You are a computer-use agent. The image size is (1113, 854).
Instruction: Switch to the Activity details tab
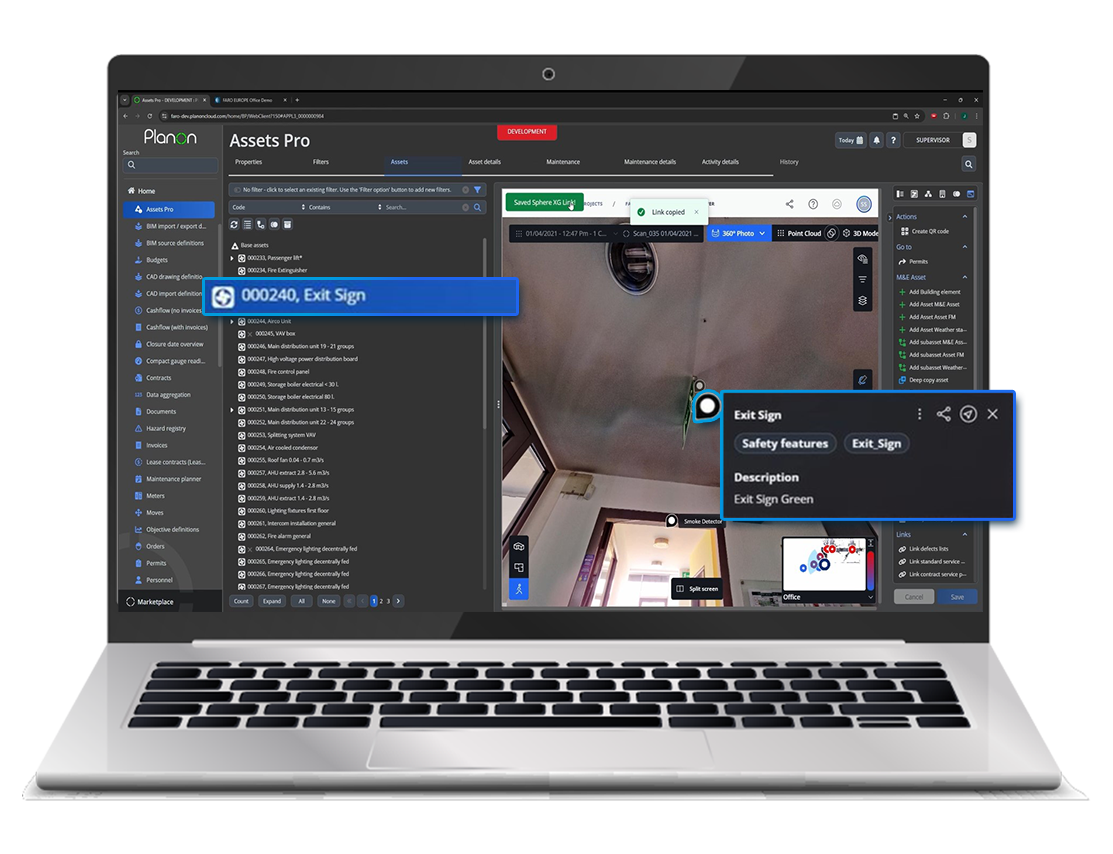click(720, 162)
